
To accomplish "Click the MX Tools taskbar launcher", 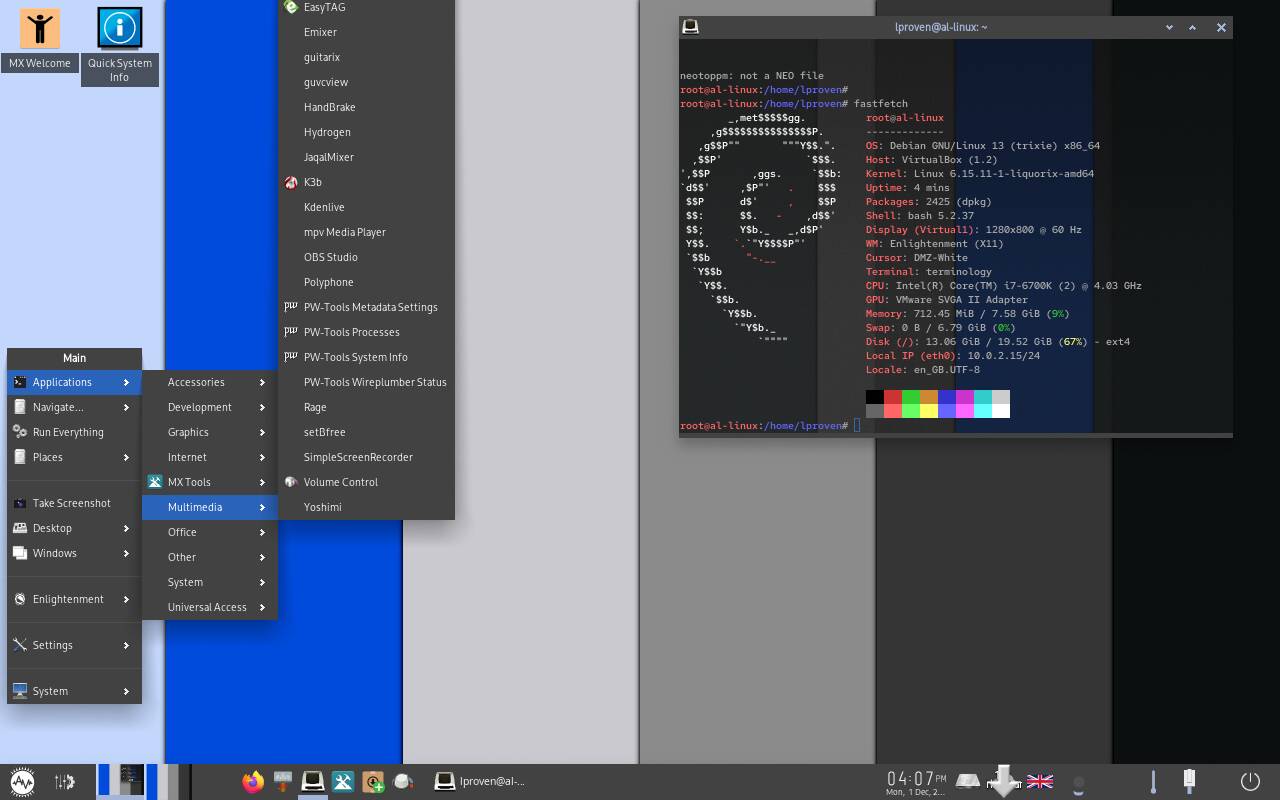I will (343, 781).
